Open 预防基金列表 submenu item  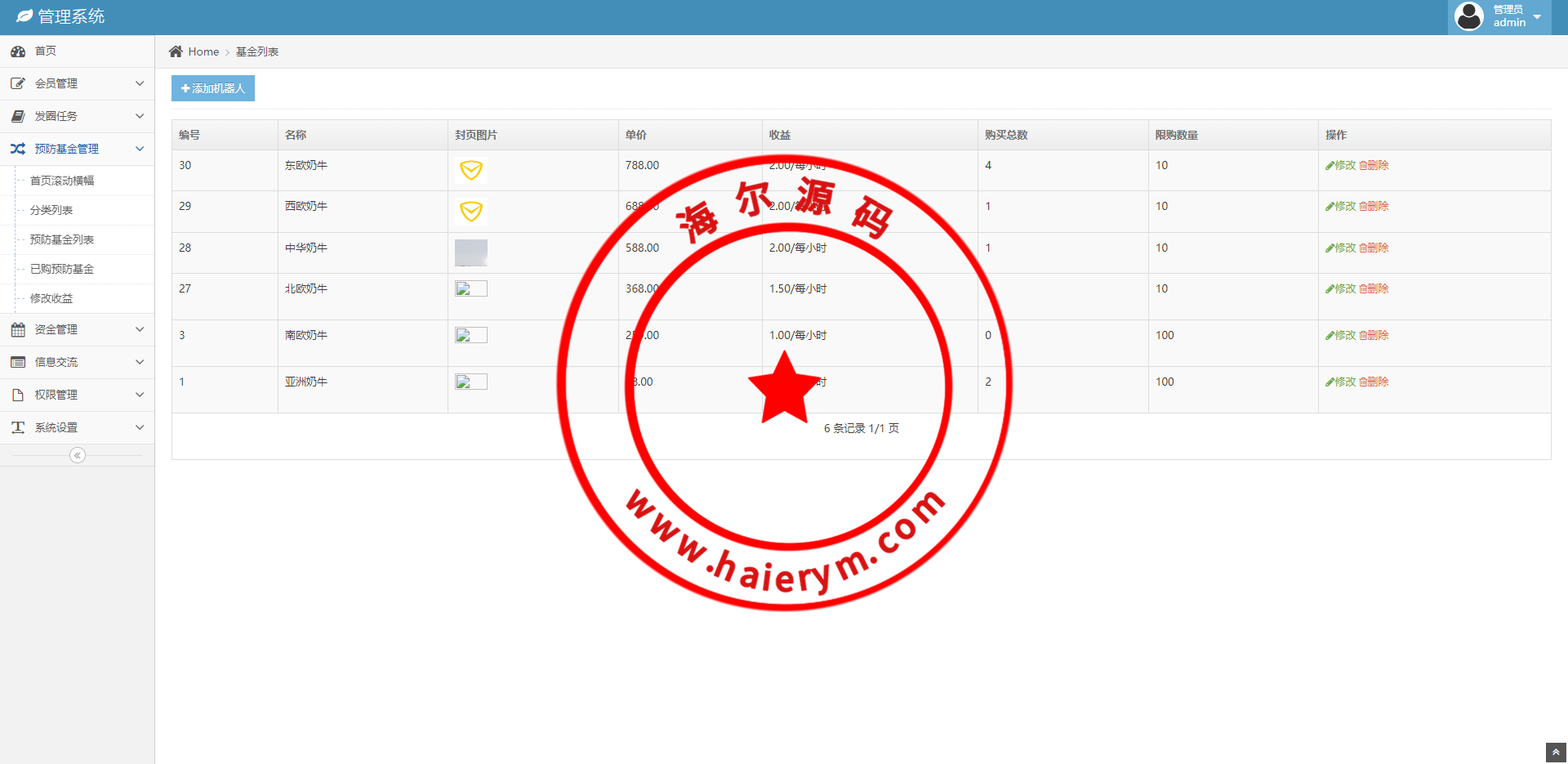62,239
